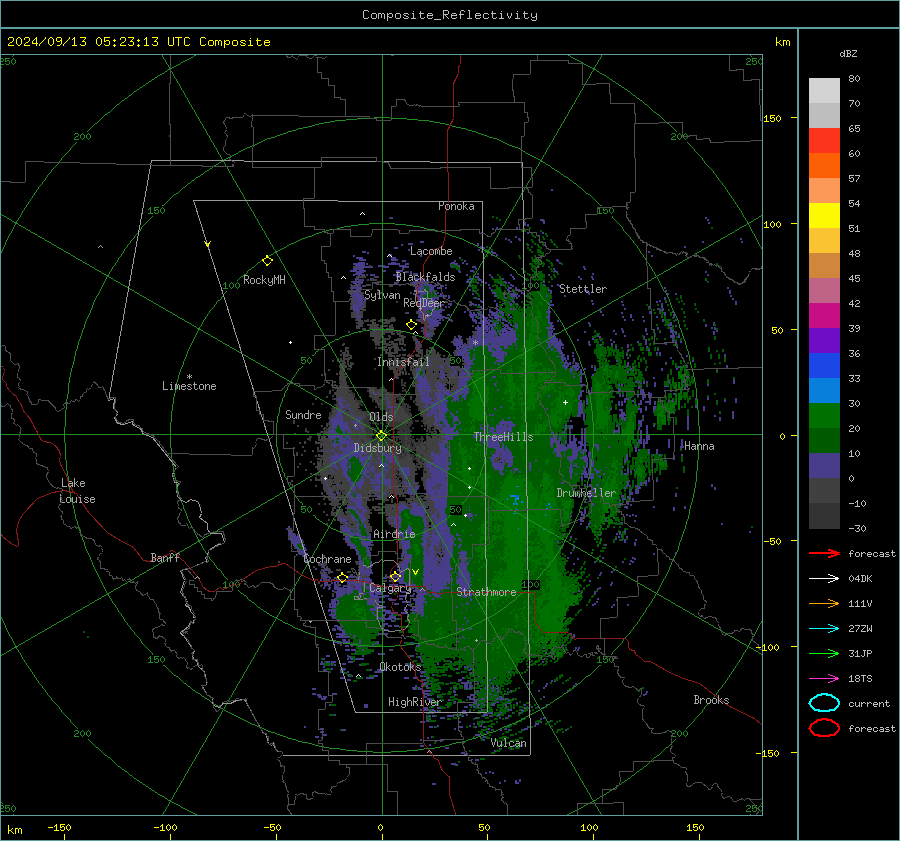The width and height of the screenshot is (900, 841).
Task: Click the 27ZW legend label
Action: (x=860, y=629)
